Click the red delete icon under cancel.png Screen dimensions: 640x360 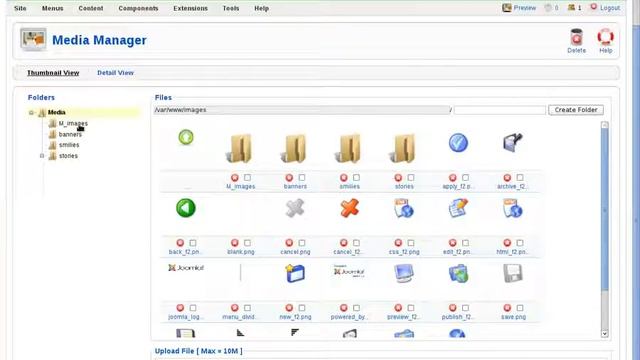289,243
